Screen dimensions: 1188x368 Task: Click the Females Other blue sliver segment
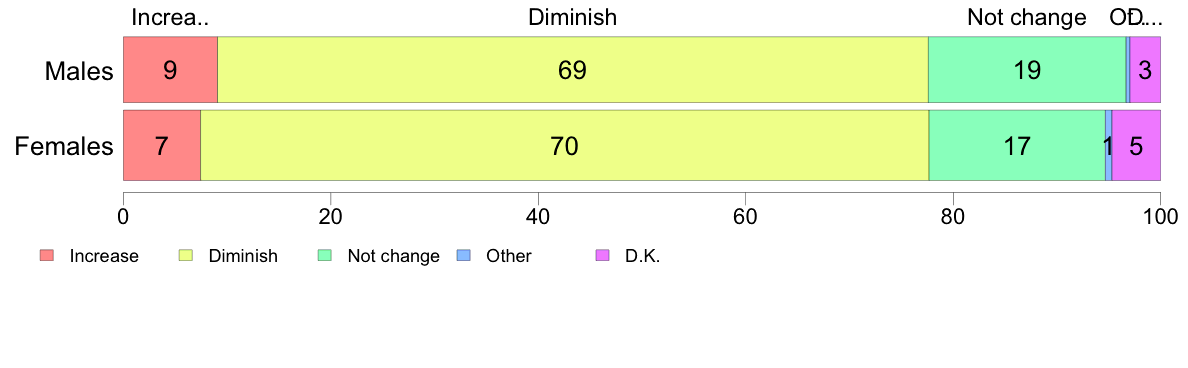pos(1108,145)
